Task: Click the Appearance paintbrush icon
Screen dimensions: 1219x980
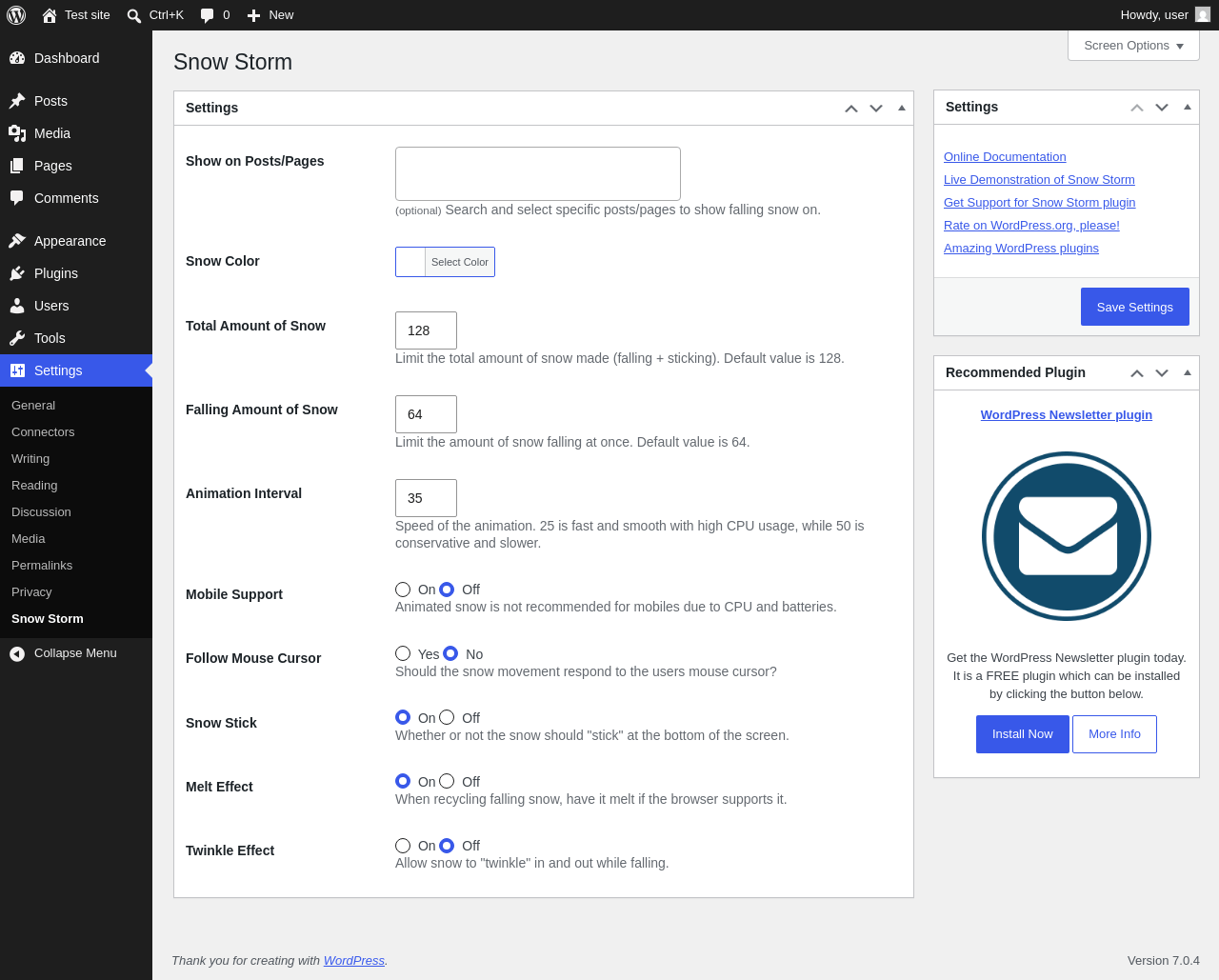Action: [17, 241]
